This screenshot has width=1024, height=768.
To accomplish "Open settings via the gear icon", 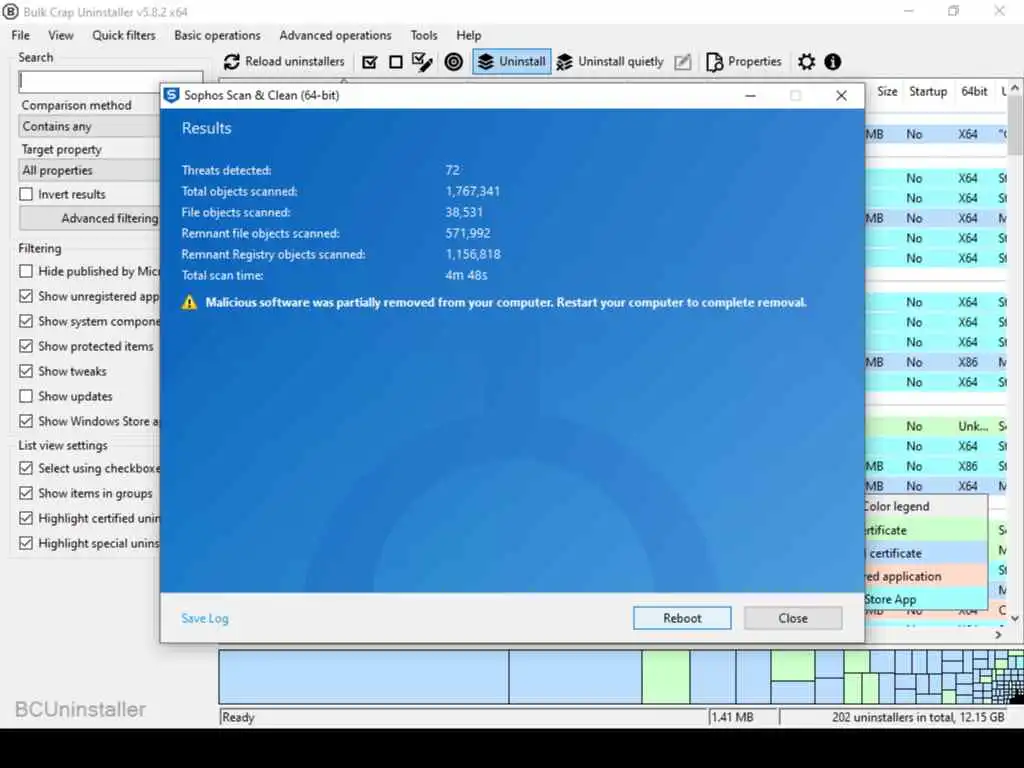I will 807,62.
